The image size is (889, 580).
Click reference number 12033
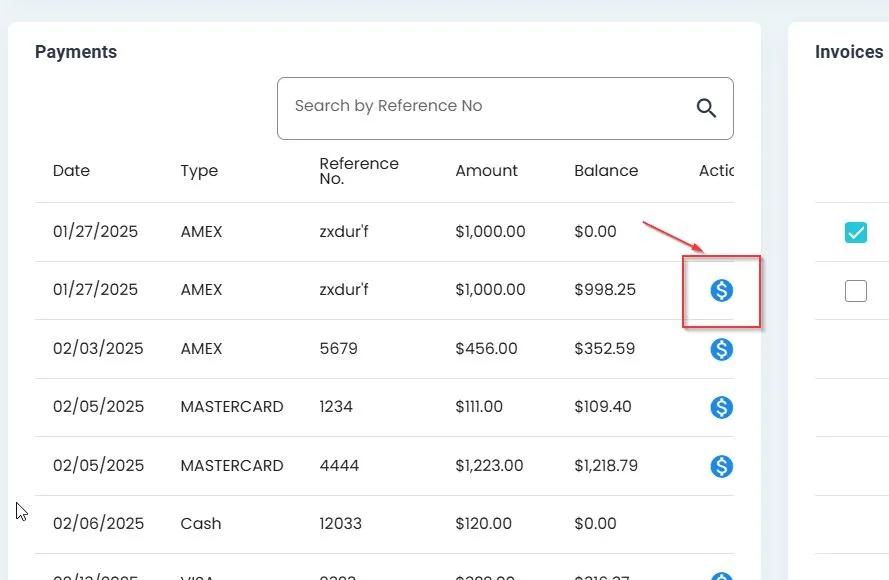pos(340,523)
